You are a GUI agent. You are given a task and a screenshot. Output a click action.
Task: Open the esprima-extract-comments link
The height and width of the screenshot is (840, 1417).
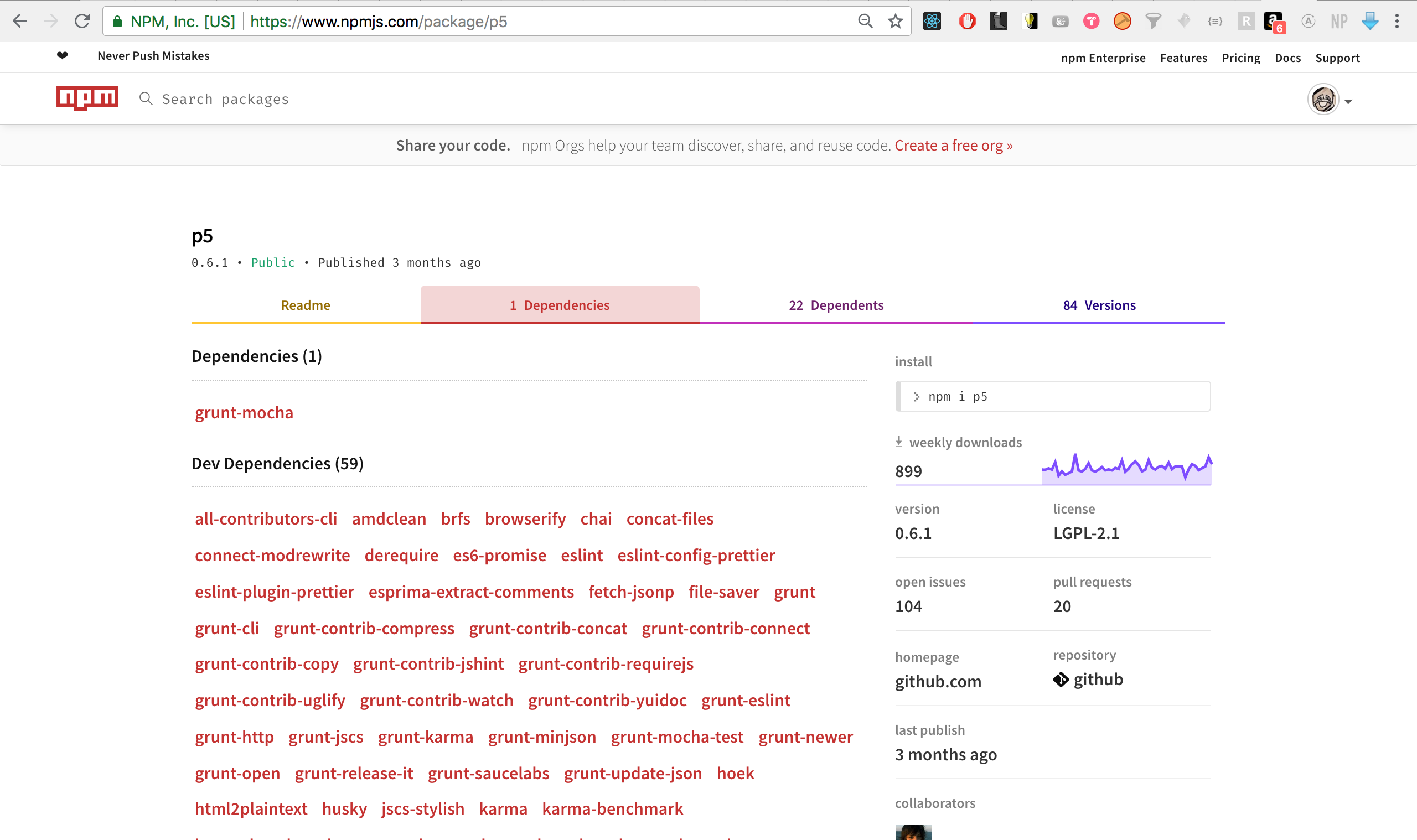(x=471, y=592)
